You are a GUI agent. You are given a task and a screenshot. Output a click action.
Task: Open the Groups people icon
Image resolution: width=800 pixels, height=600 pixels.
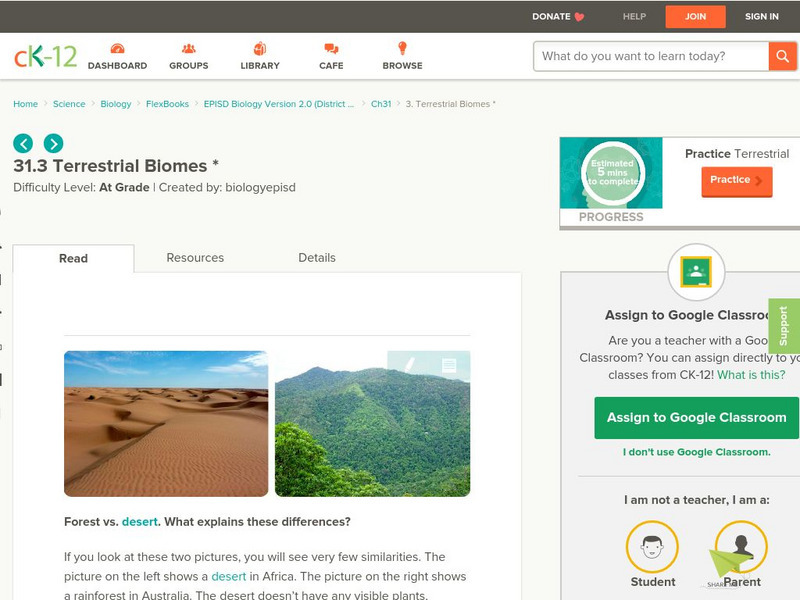pyautogui.click(x=189, y=49)
